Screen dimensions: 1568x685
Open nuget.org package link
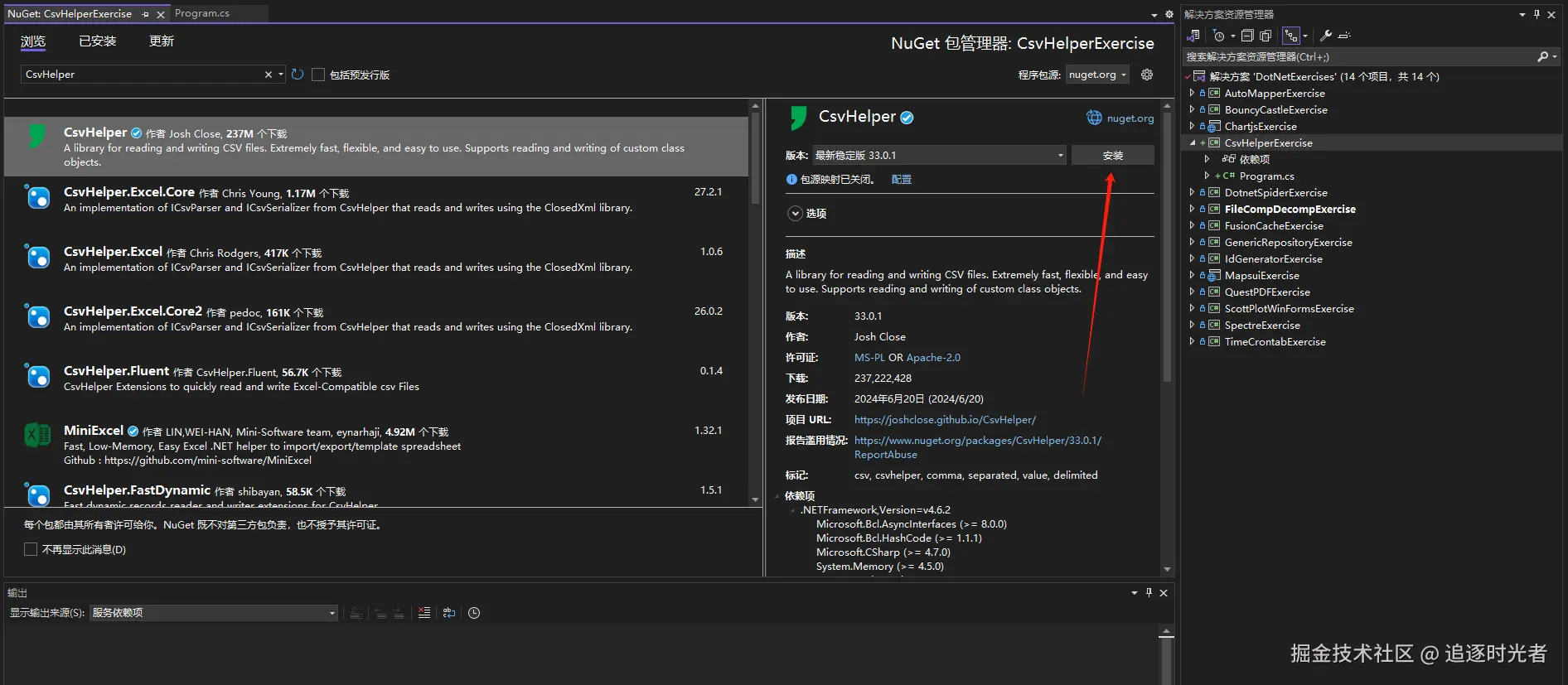pos(1130,118)
